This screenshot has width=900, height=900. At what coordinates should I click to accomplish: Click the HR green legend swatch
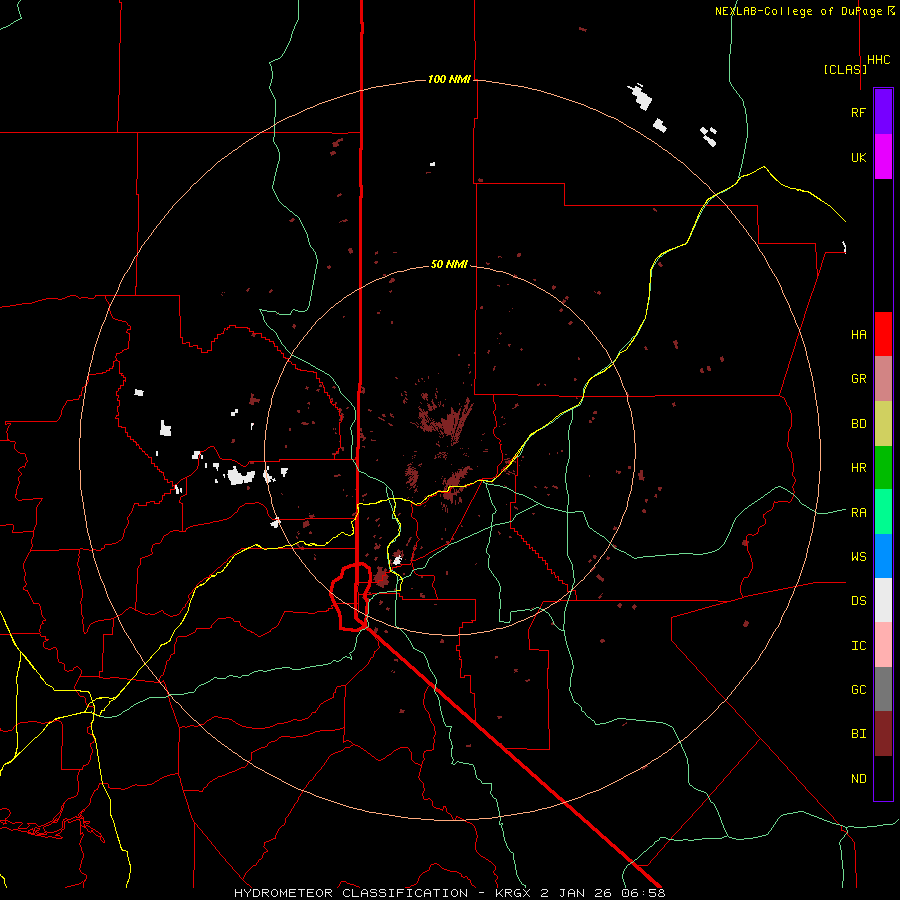click(x=883, y=468)
